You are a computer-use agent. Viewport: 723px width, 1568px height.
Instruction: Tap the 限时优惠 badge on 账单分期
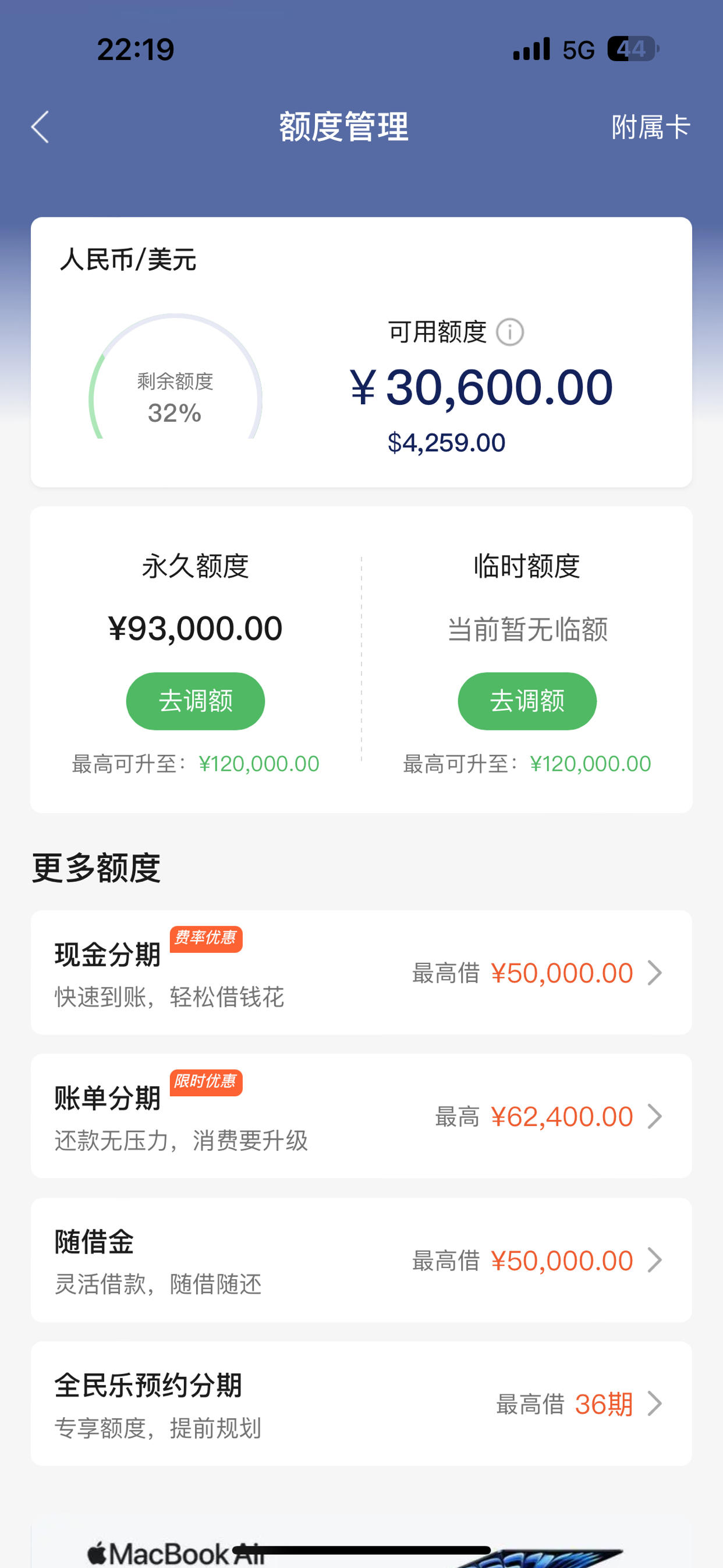pos(205,1082)
